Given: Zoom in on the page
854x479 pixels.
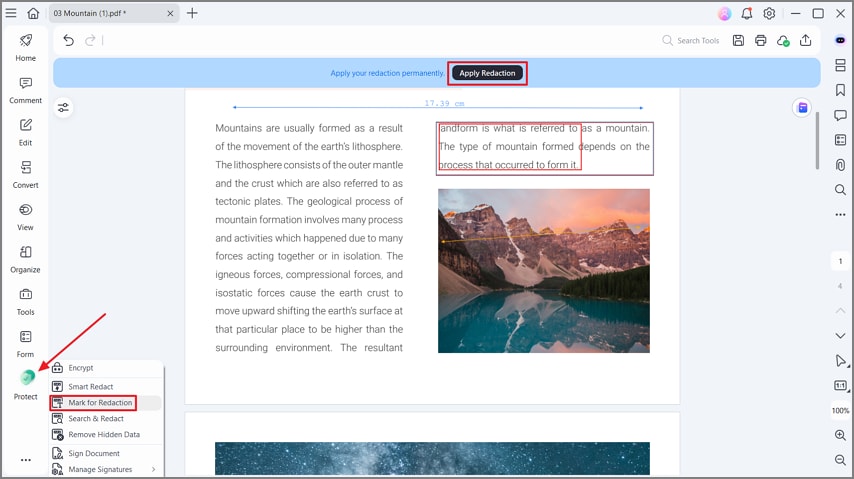Looking at the screenshot, I should (840, 435).
